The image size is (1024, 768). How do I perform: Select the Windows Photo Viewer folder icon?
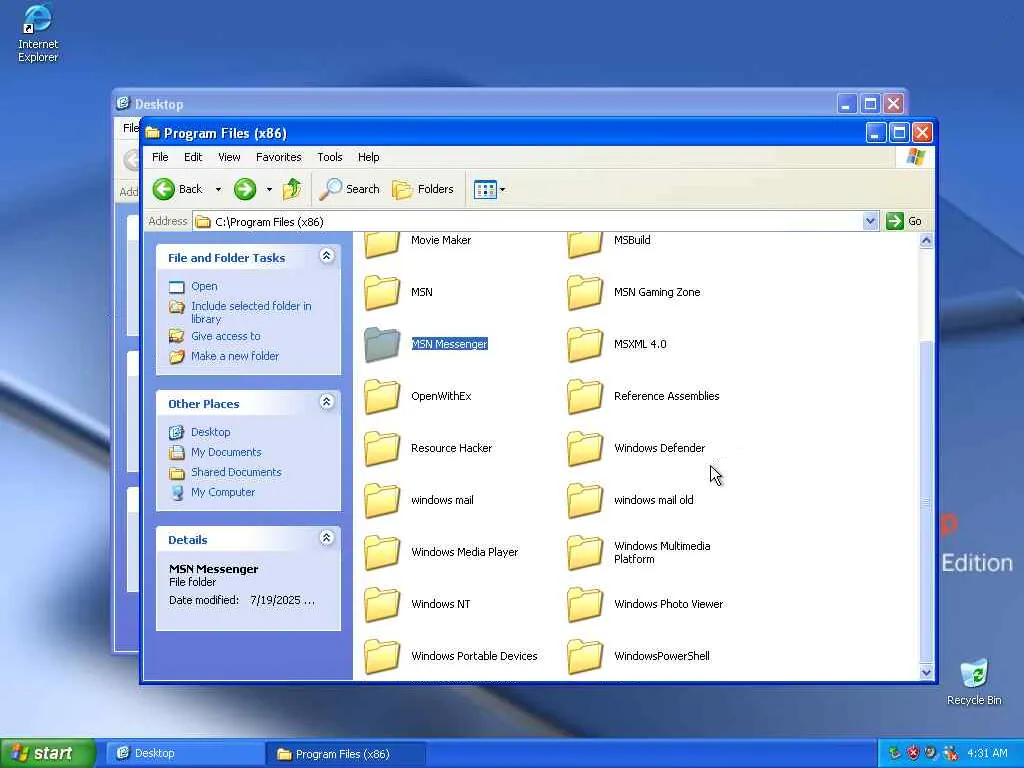[585, 604]
